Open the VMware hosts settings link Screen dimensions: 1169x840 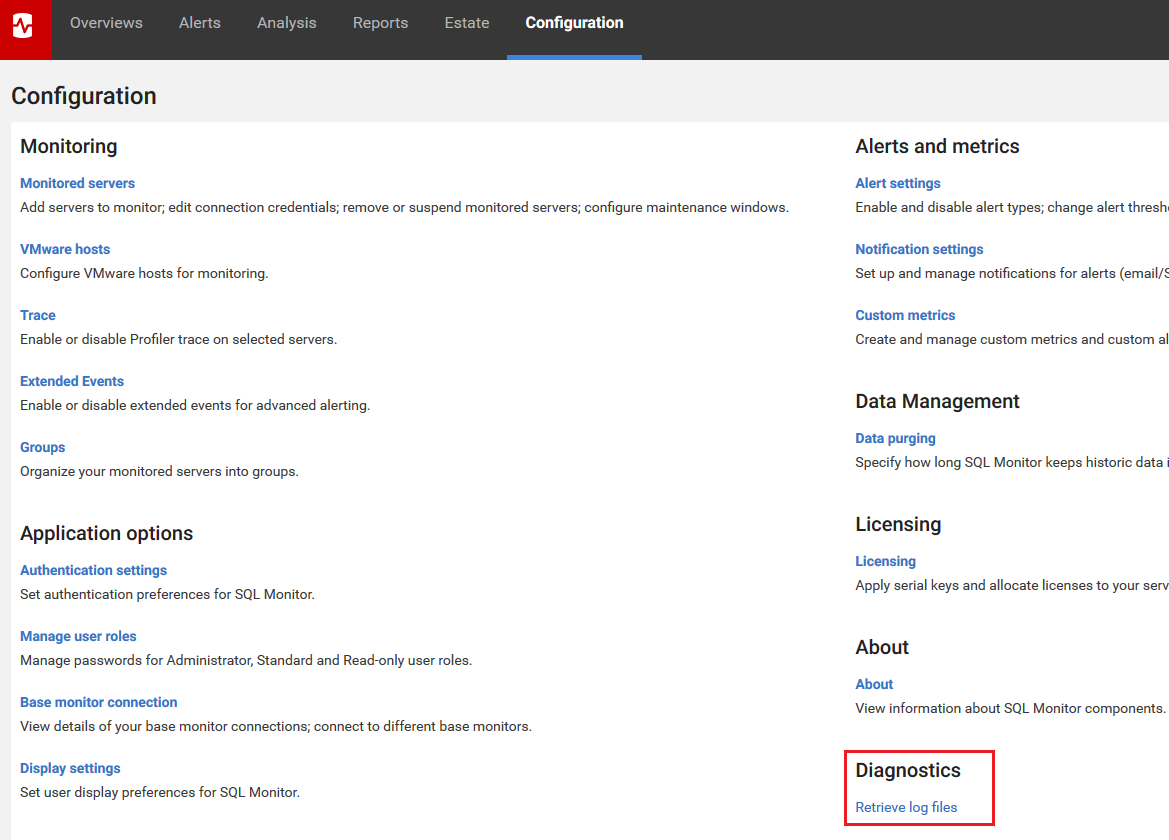(x=65, y=250)
